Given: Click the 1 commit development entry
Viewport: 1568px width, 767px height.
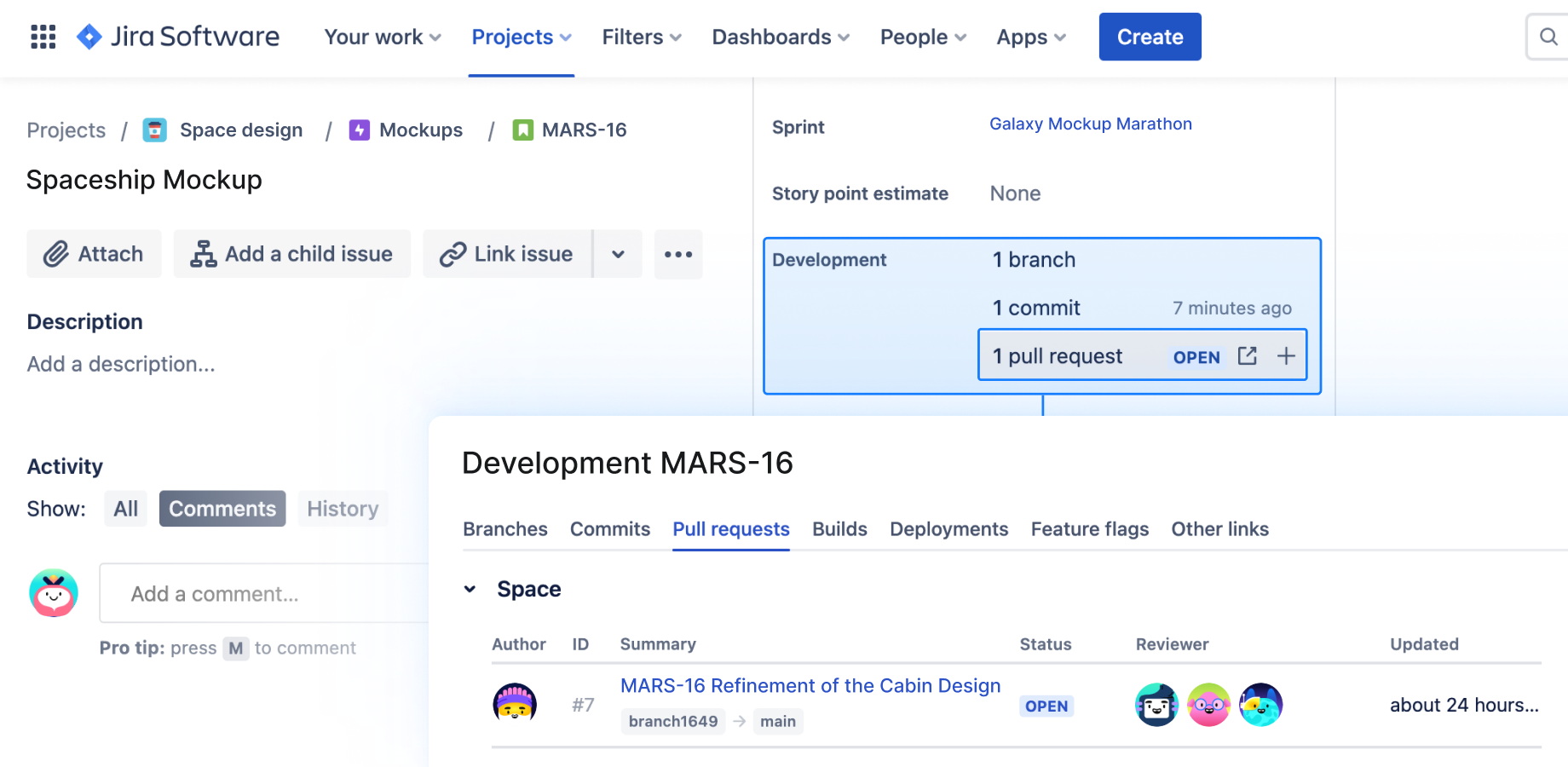Looking at the screenshot, I should (1036, 308).
